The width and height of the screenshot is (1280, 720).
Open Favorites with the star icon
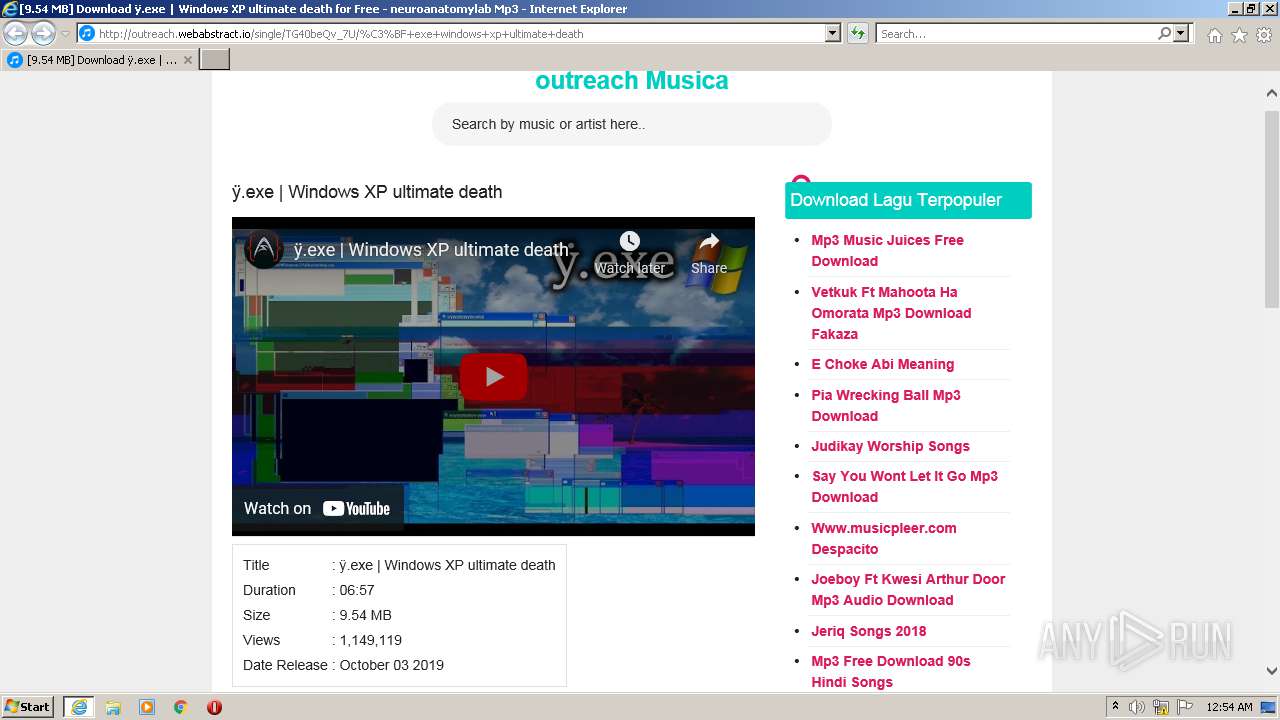1239,35
